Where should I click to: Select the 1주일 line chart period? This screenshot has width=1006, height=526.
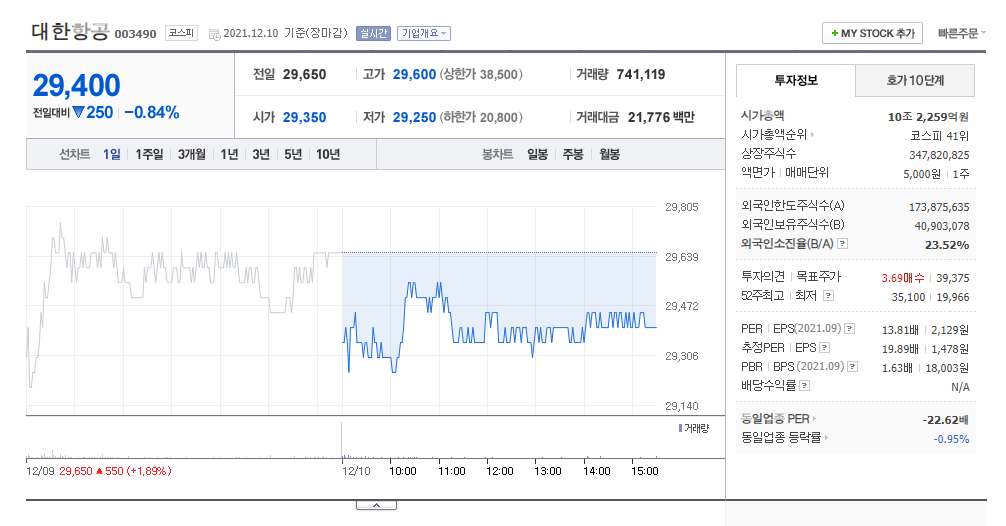point(149,155)
